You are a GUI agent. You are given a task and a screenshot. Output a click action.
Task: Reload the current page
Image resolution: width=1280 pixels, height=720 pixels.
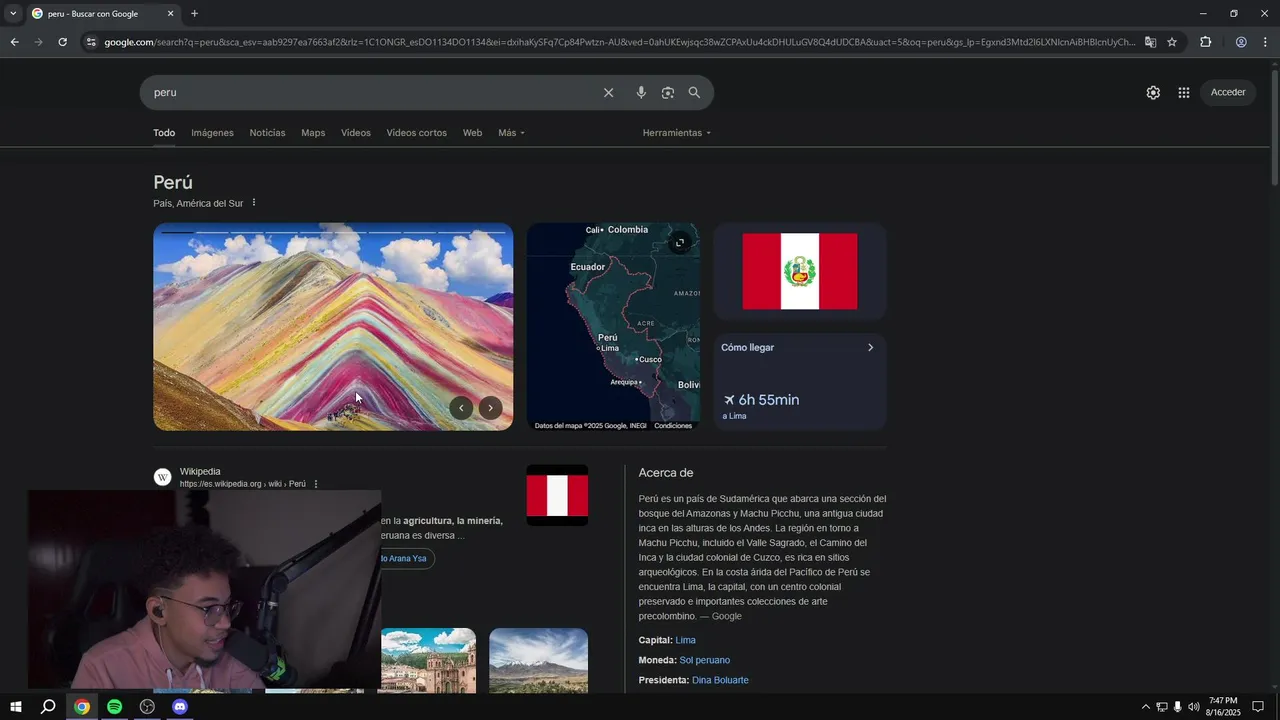click(x=62, y=42)
